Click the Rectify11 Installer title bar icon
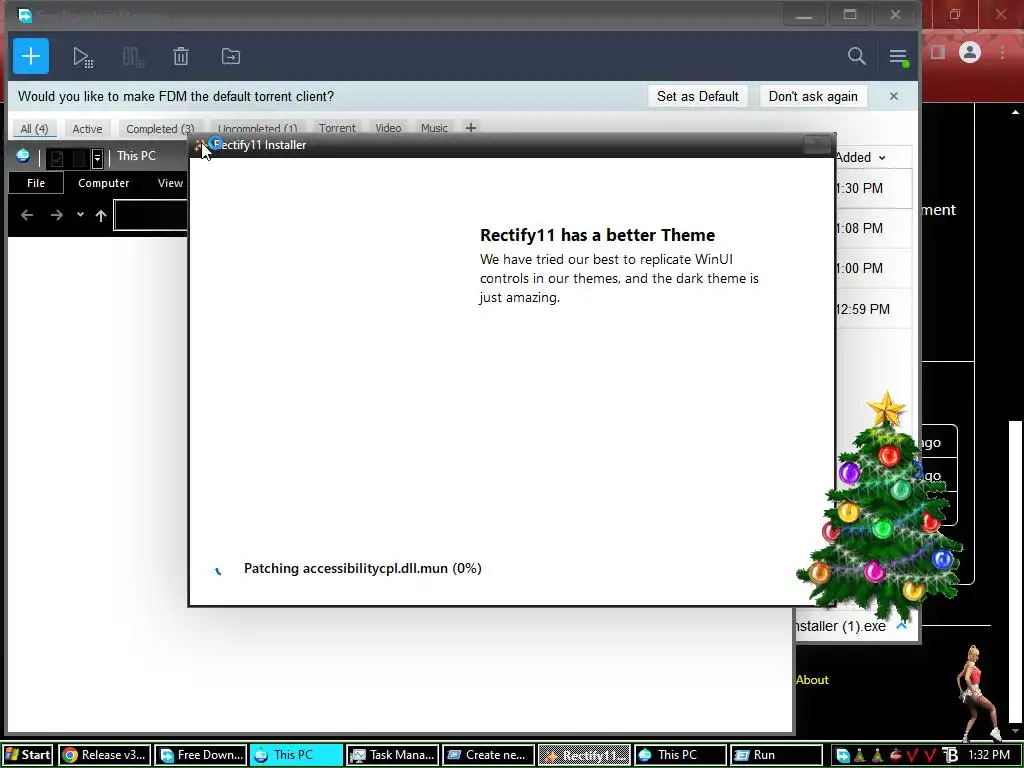The image size is (1024, 768). pos(200,146)
